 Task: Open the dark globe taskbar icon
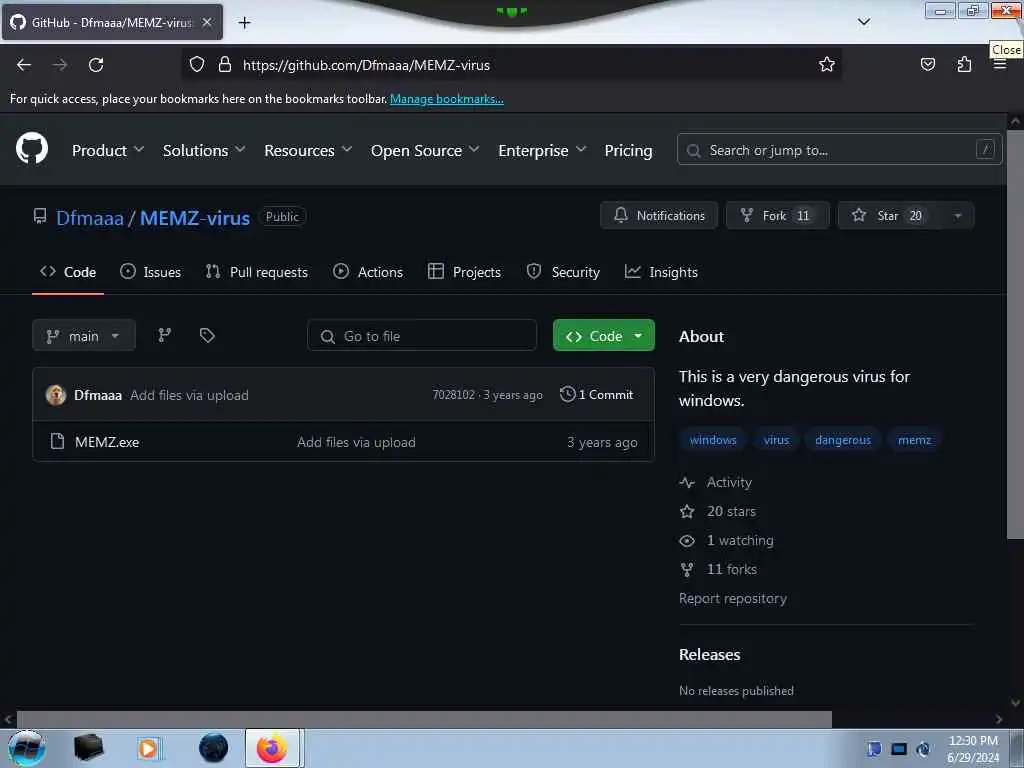[x=213, y=748]
